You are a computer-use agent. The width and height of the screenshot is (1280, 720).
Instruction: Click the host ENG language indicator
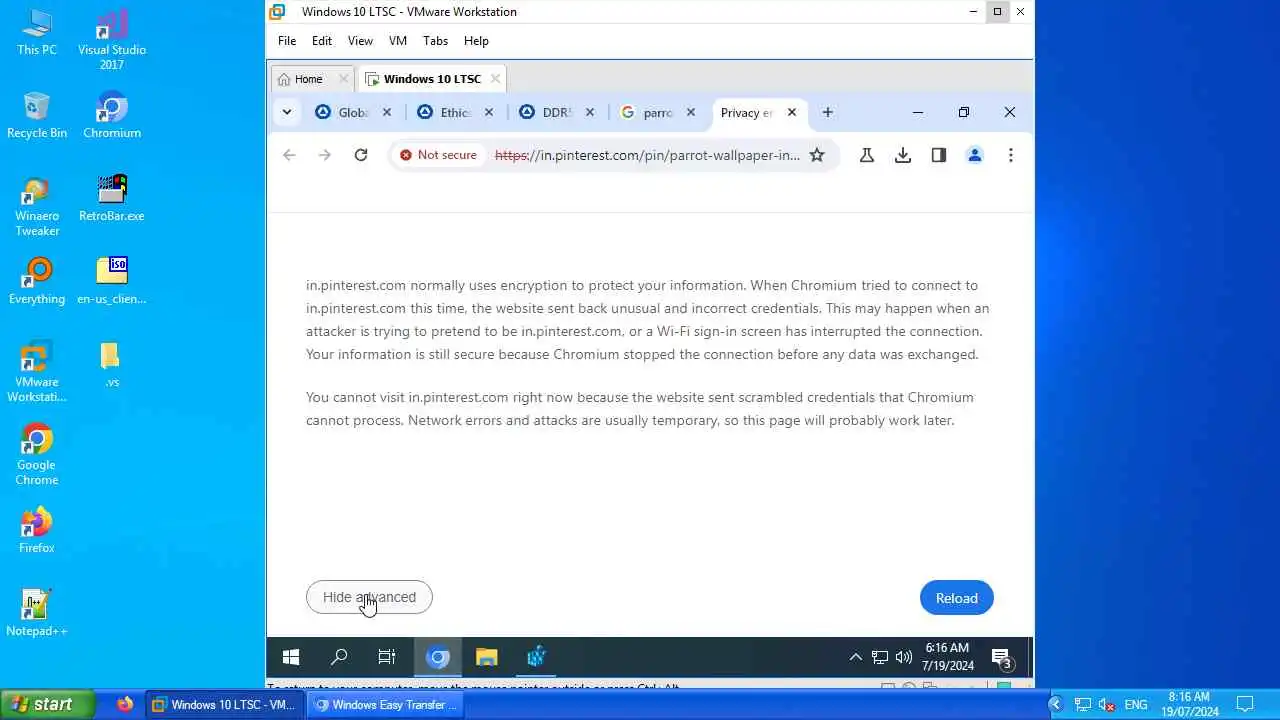coord(1136,704)
